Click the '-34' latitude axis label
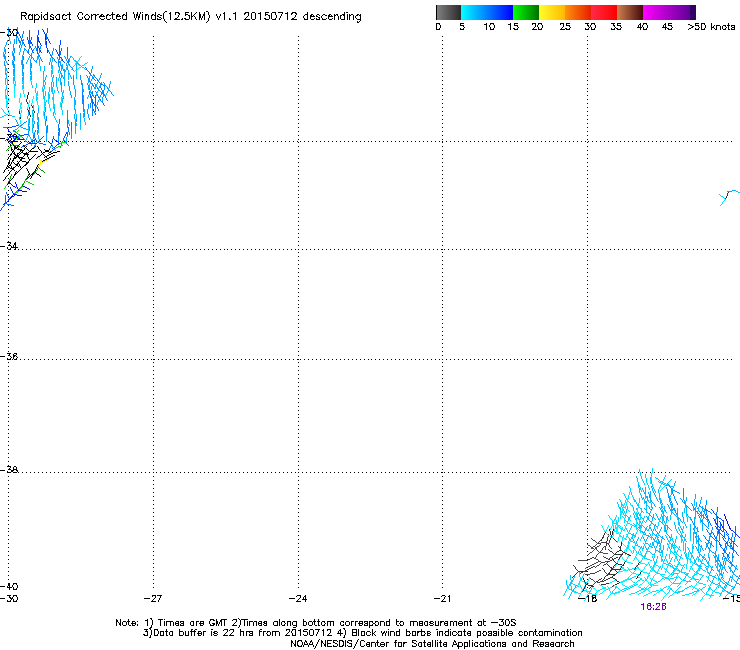Image resolution: width=740 pixels, height=650 pixels. 9,246
